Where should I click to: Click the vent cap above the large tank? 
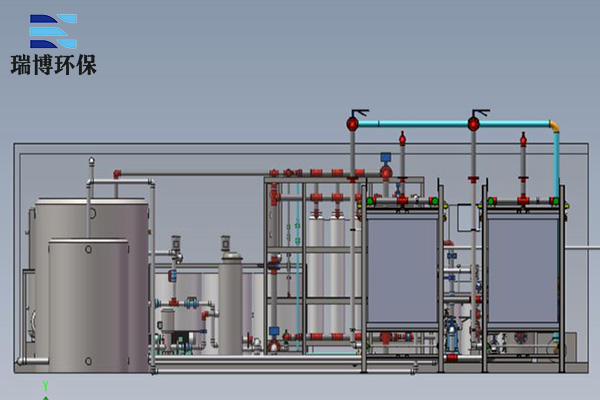tap(91, 160)
